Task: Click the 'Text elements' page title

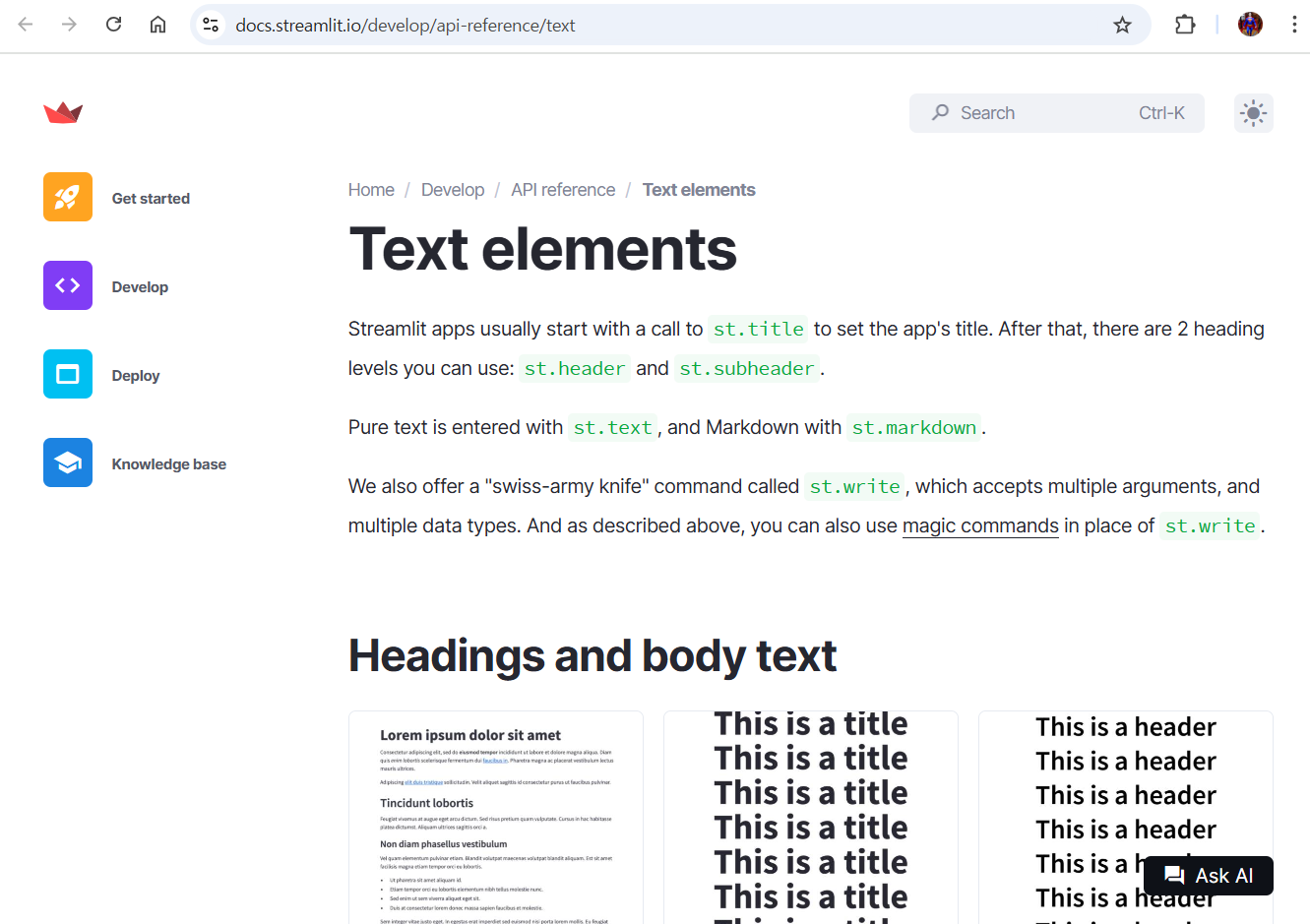Action: tap(542, 249)
